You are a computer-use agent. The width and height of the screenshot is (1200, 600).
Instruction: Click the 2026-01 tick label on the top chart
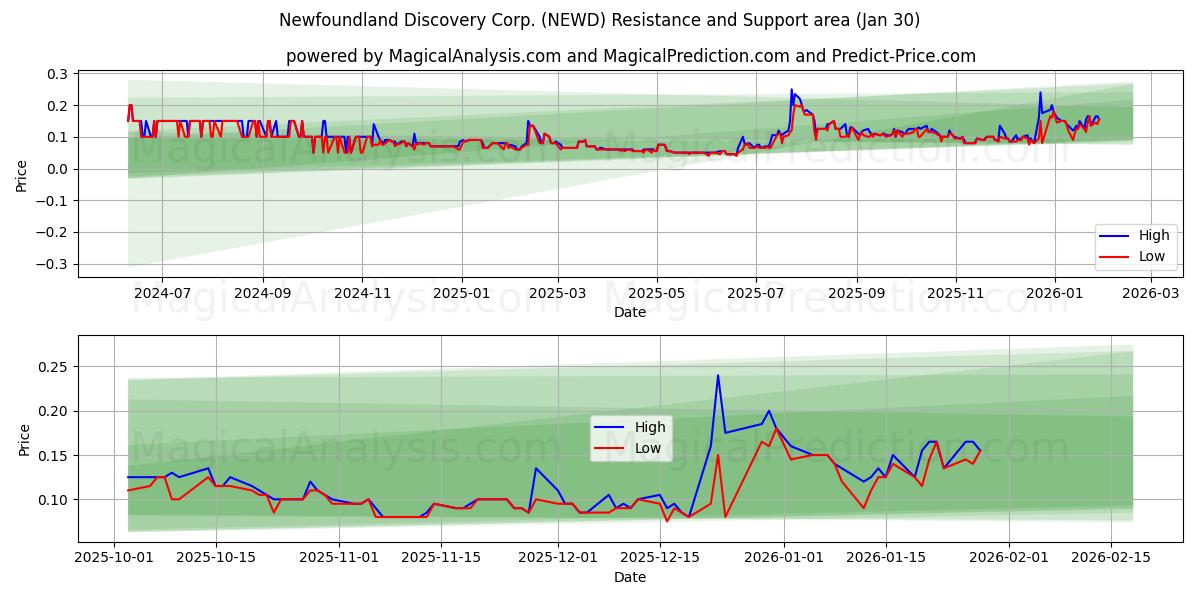click(x=1054, y=294)
